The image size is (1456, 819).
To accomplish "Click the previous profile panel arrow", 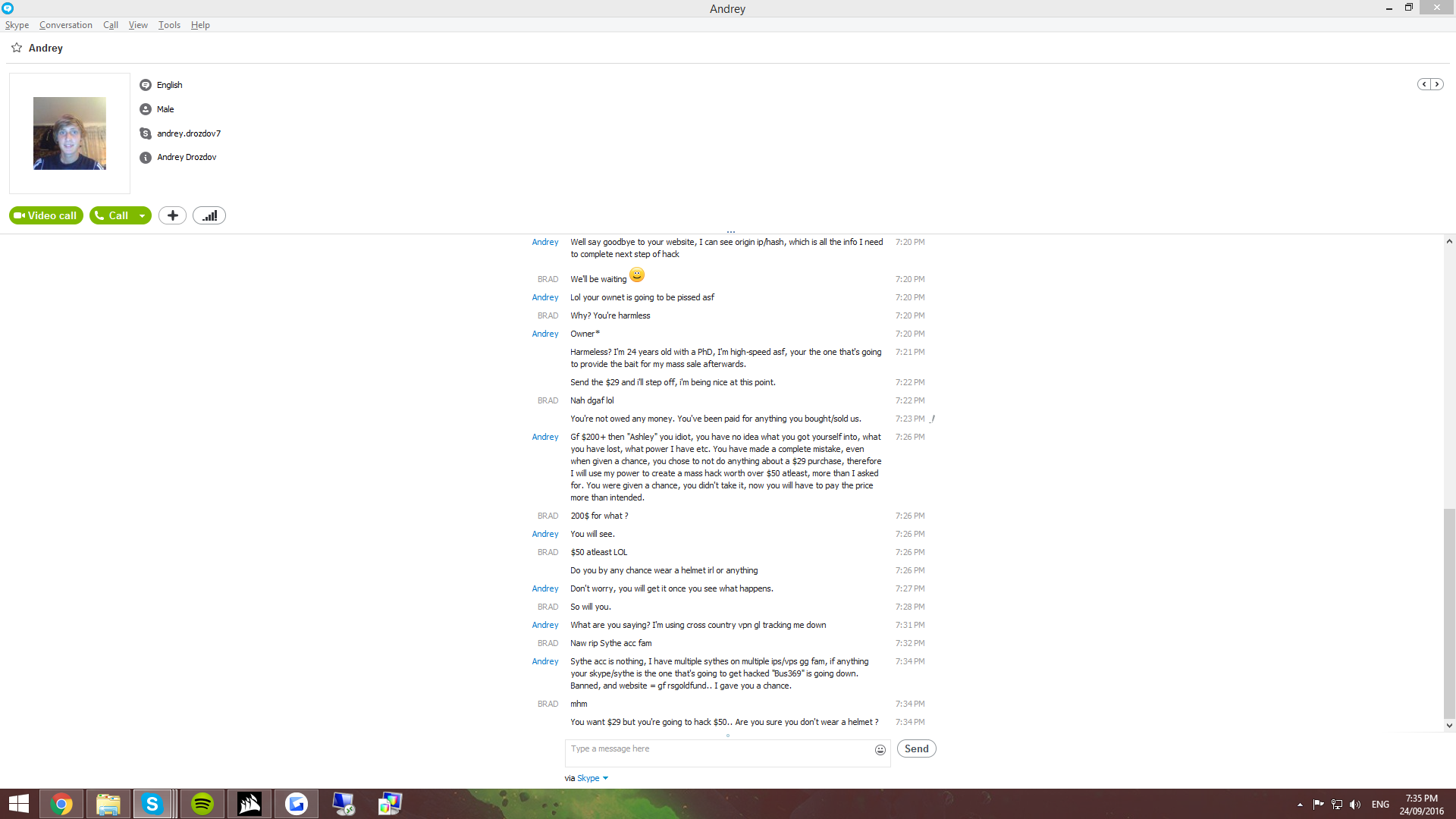I will pyautogui.click(x=1424, y=84).
